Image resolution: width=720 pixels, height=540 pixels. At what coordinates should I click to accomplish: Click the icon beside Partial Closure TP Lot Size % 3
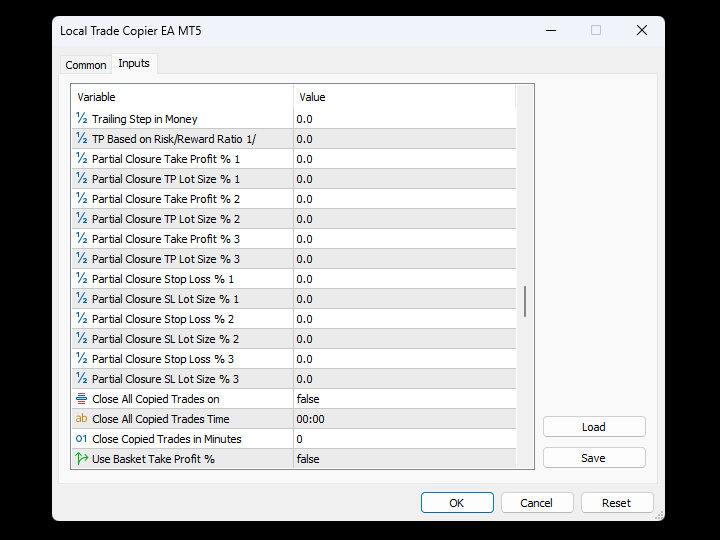coord(82,258)
